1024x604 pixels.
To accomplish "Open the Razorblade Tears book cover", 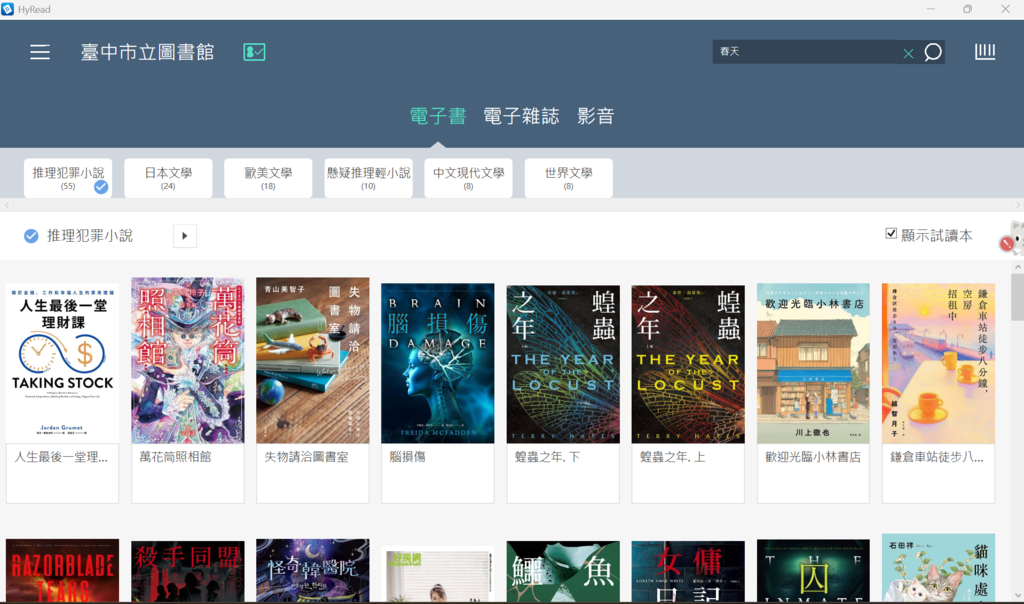I will click(x=63, y=571).
